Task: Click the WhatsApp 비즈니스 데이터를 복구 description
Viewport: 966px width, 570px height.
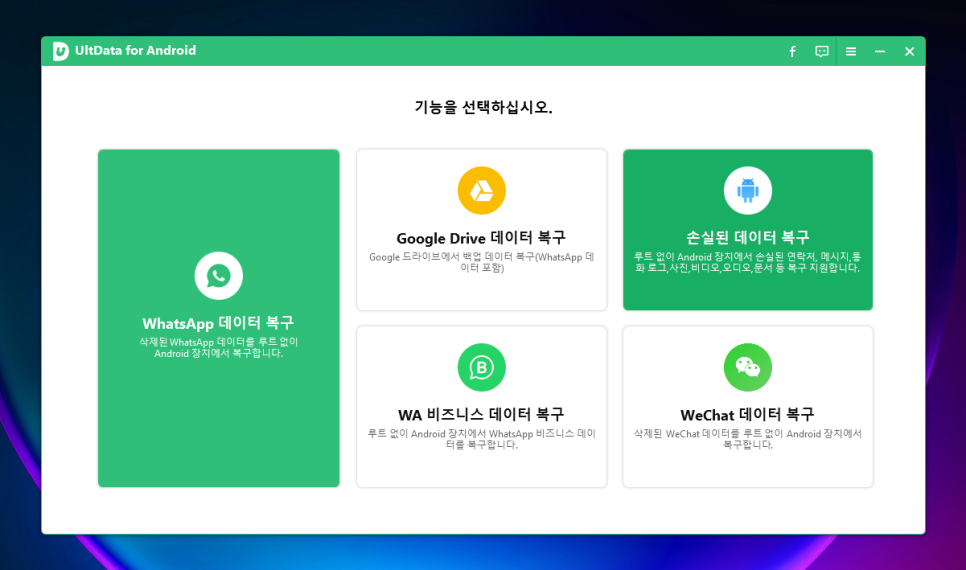Action: [482, 439]
